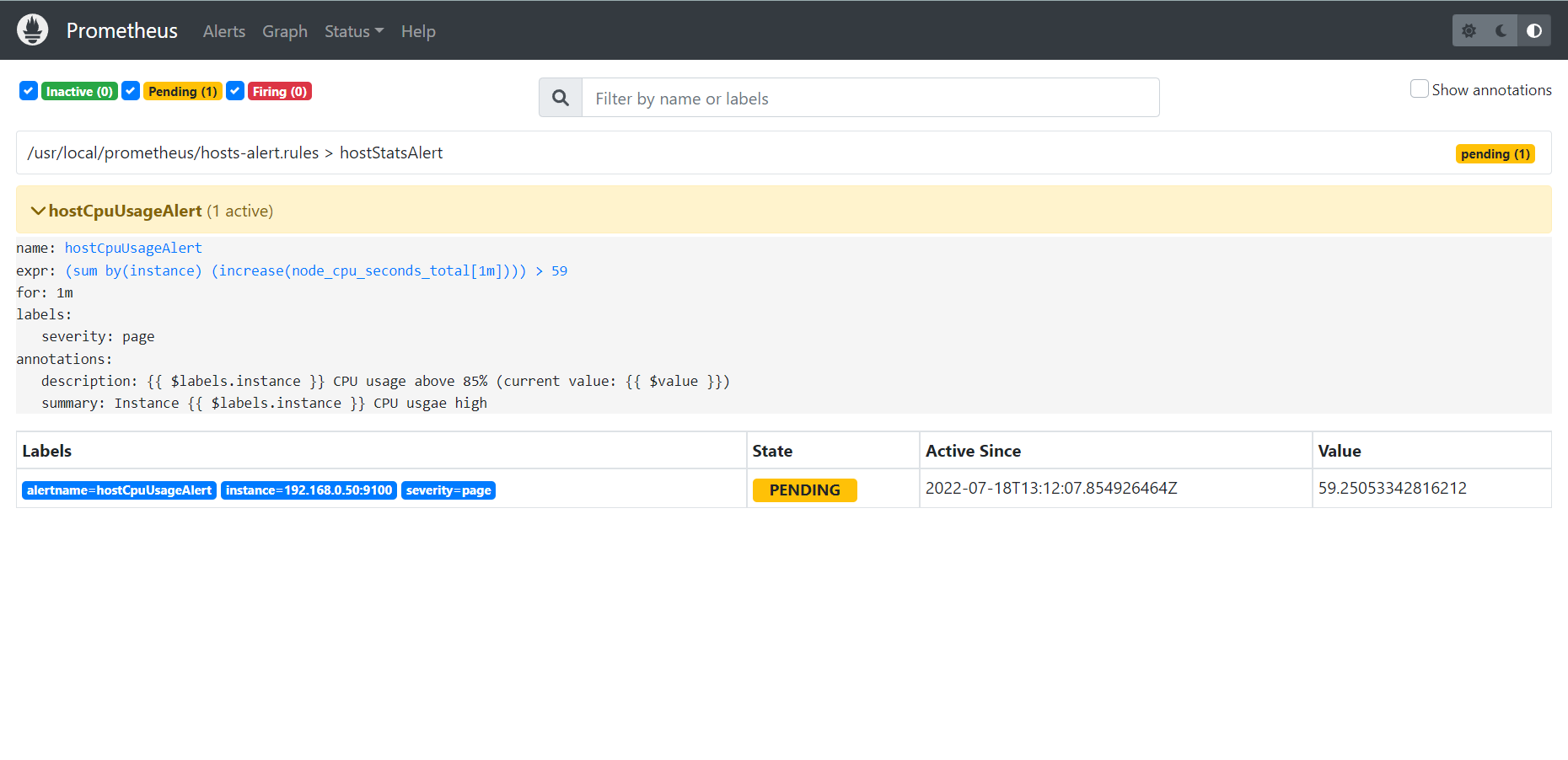This screenshot has height=760, width=1568.
Task: Click the Prometheus flame logo icon
Action: coord(33,30)
